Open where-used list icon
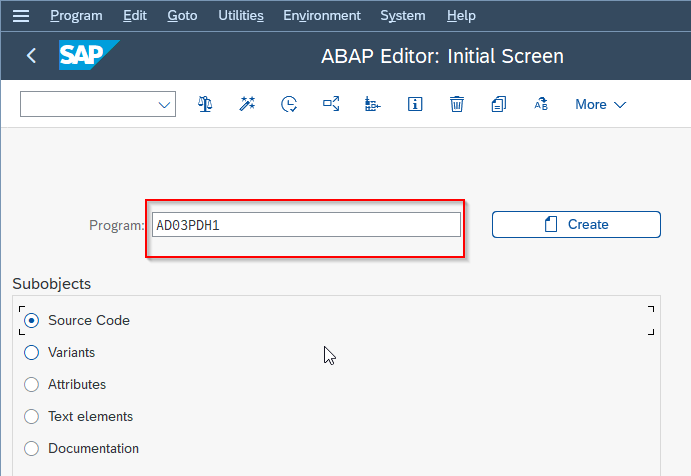This screenshot has height=476, width=691. click(x=331, y=104)
